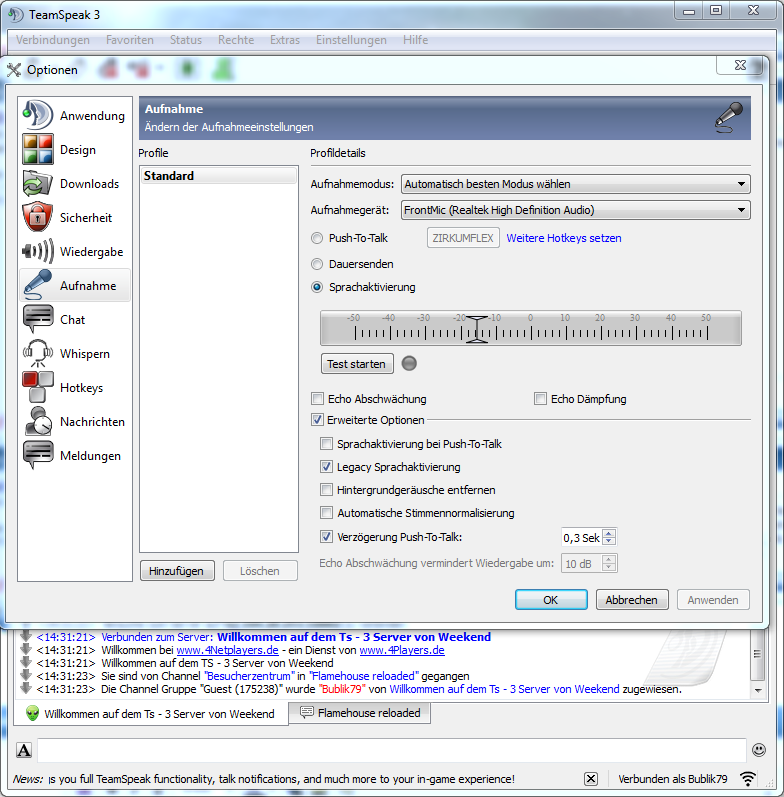Viewport: 784px width, 797px height.
Task: Open the Sicherheit shield icon
Action: click(38, 217)
